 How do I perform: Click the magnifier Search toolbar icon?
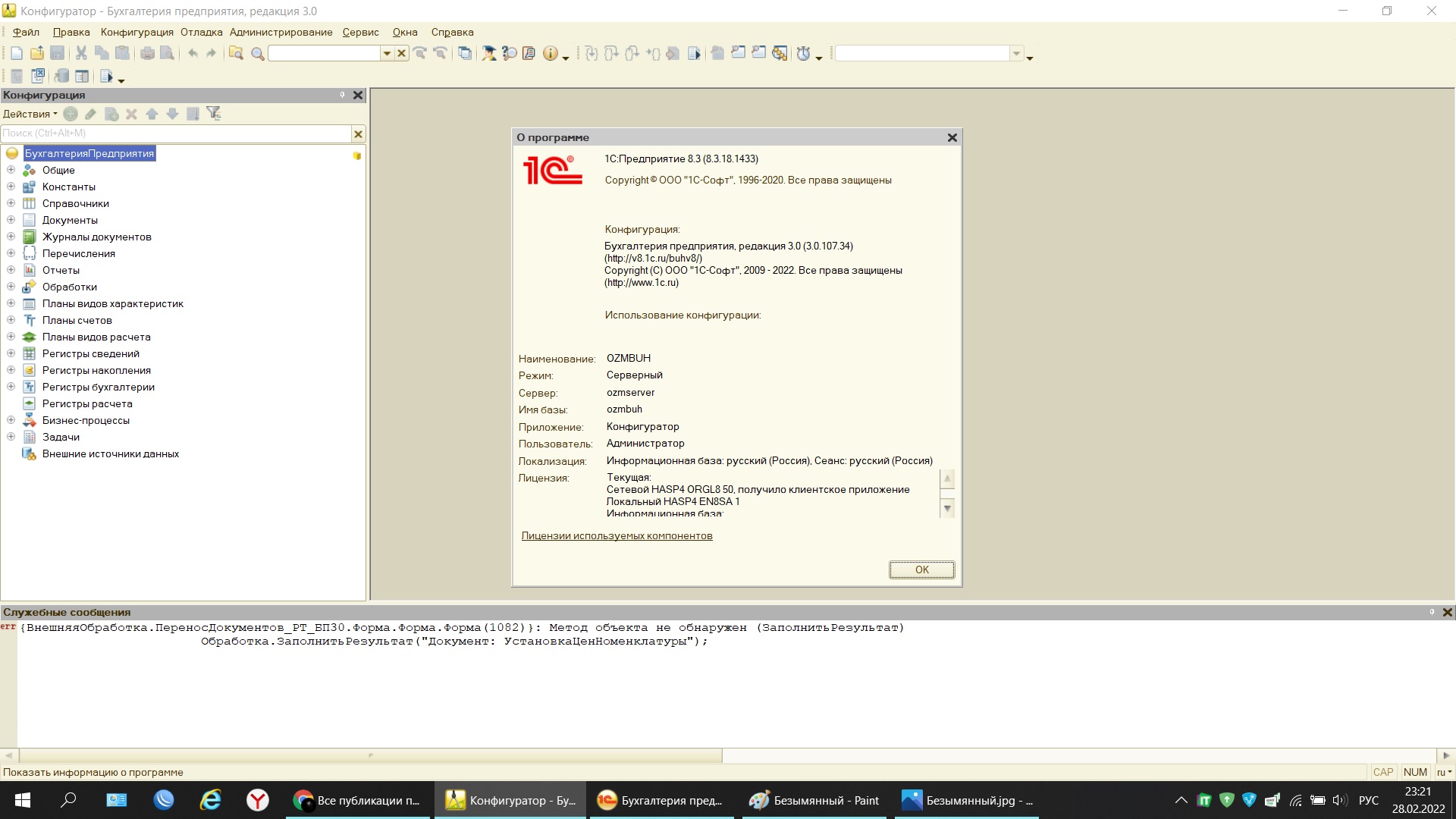(x=257, y=53)
